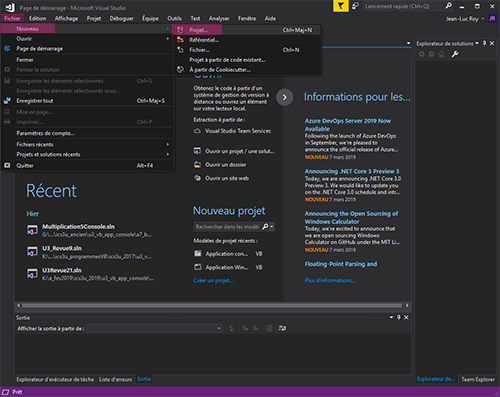500x397 pixels.
Task: Expand Projets et solutions récents submenu
Action: pyautogui.click(x=88, y=154)
